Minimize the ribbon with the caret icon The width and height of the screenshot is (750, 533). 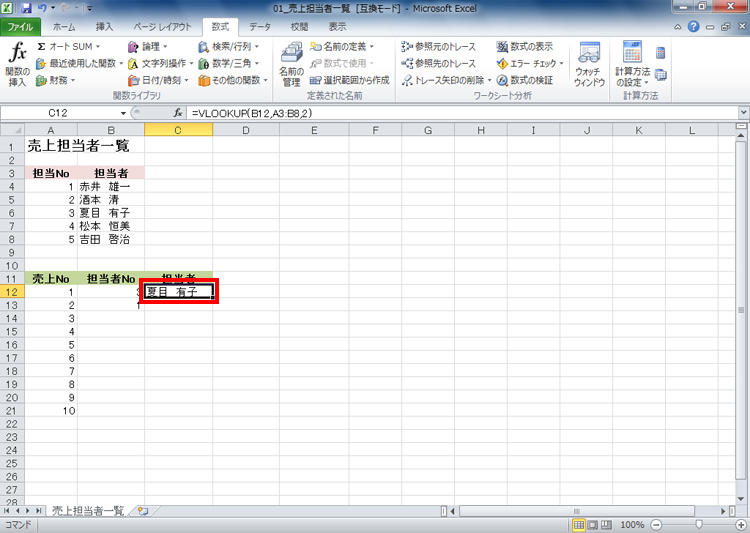(678, 27)
